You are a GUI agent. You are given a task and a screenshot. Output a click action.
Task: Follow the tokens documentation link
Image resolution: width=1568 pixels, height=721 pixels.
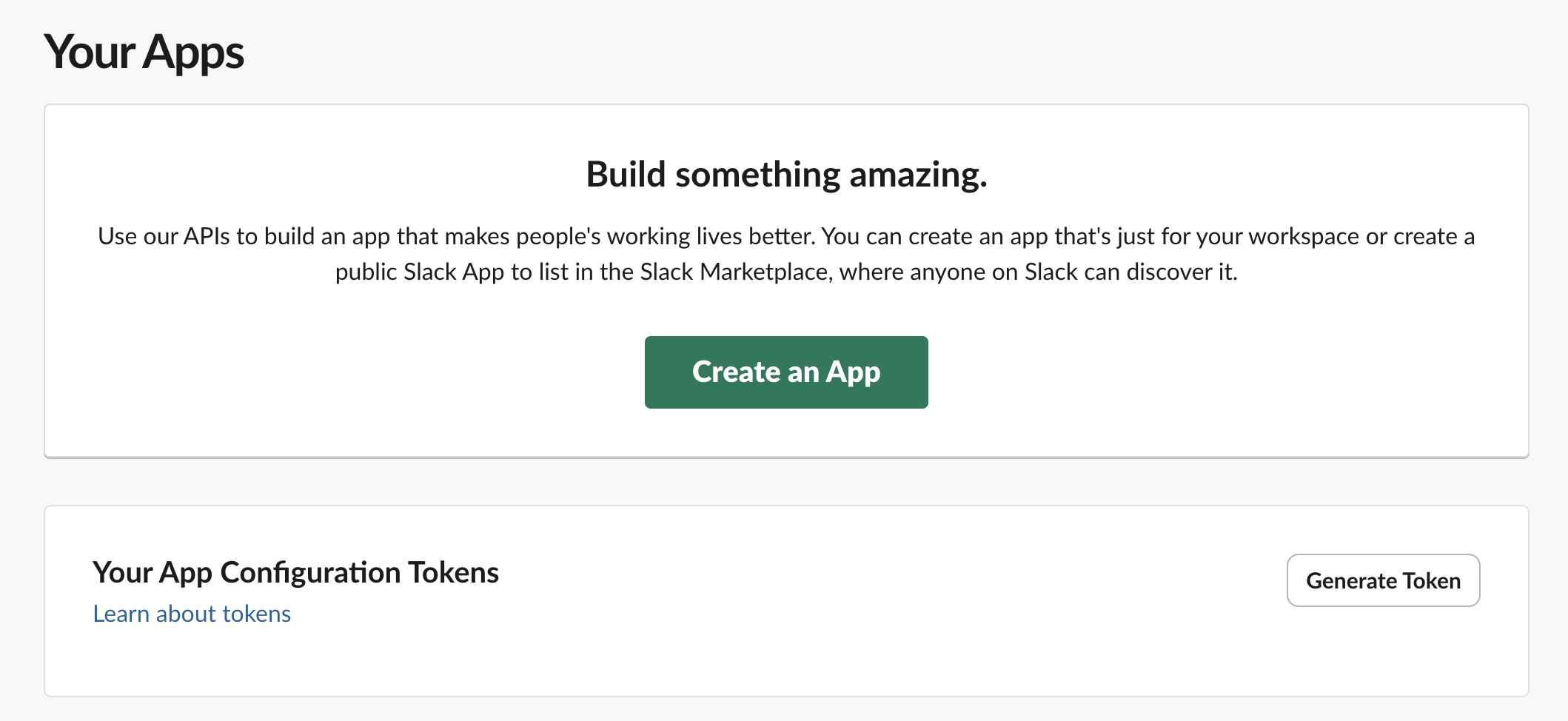click(191, 613)
